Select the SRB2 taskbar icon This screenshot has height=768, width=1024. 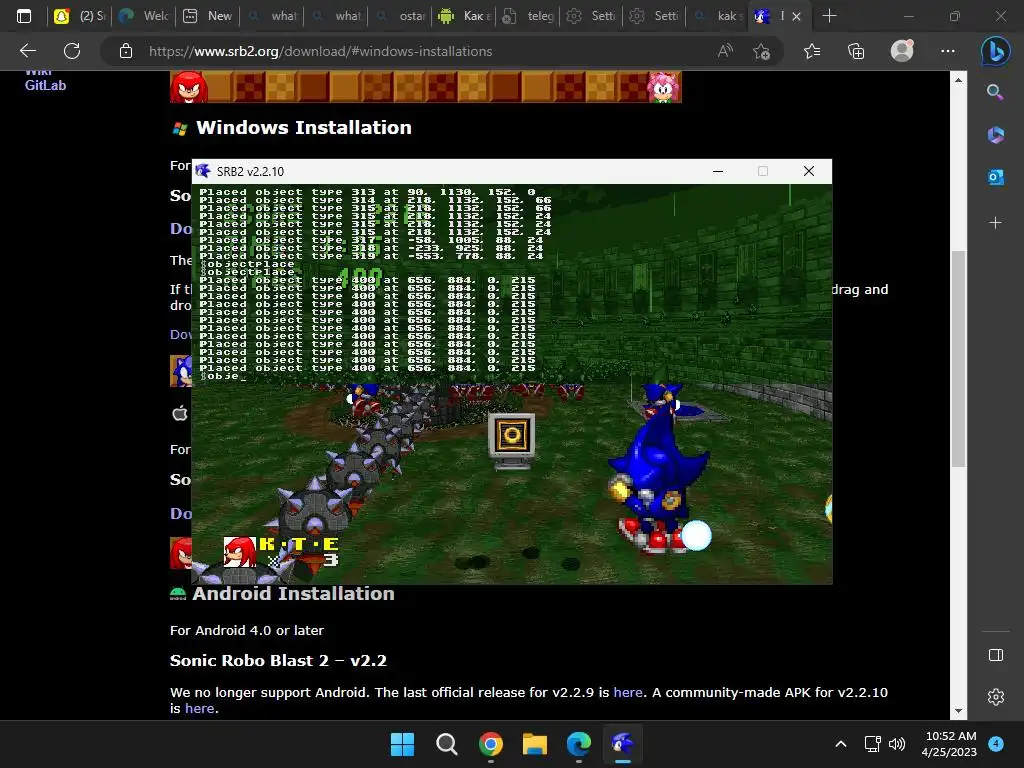coord(623,744)
